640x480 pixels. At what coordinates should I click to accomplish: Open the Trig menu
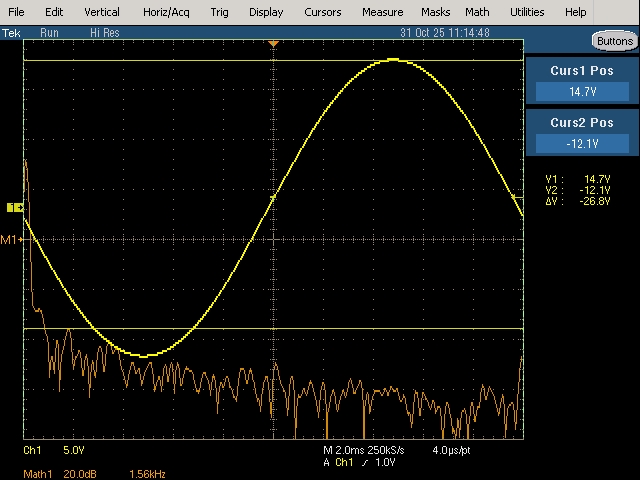pos(220,12)
